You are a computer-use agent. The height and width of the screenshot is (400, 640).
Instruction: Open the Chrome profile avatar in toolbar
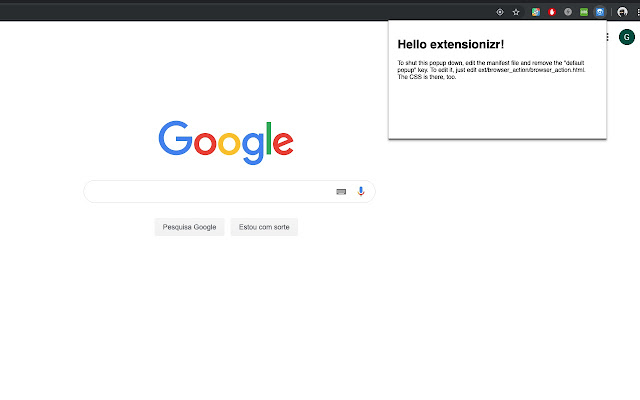point(622,12)
